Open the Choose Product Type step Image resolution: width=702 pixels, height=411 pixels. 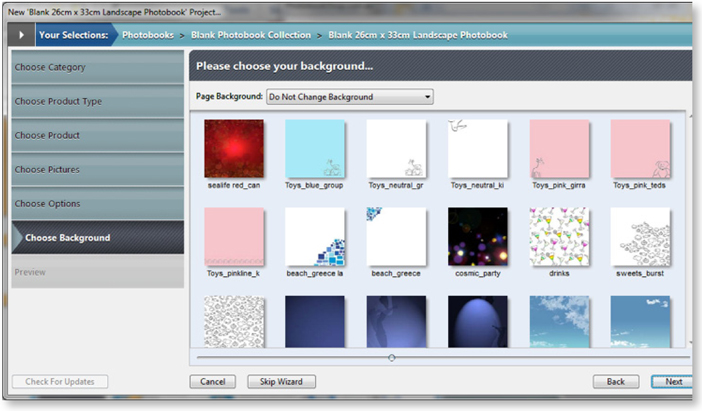click(x=97, y=101)
